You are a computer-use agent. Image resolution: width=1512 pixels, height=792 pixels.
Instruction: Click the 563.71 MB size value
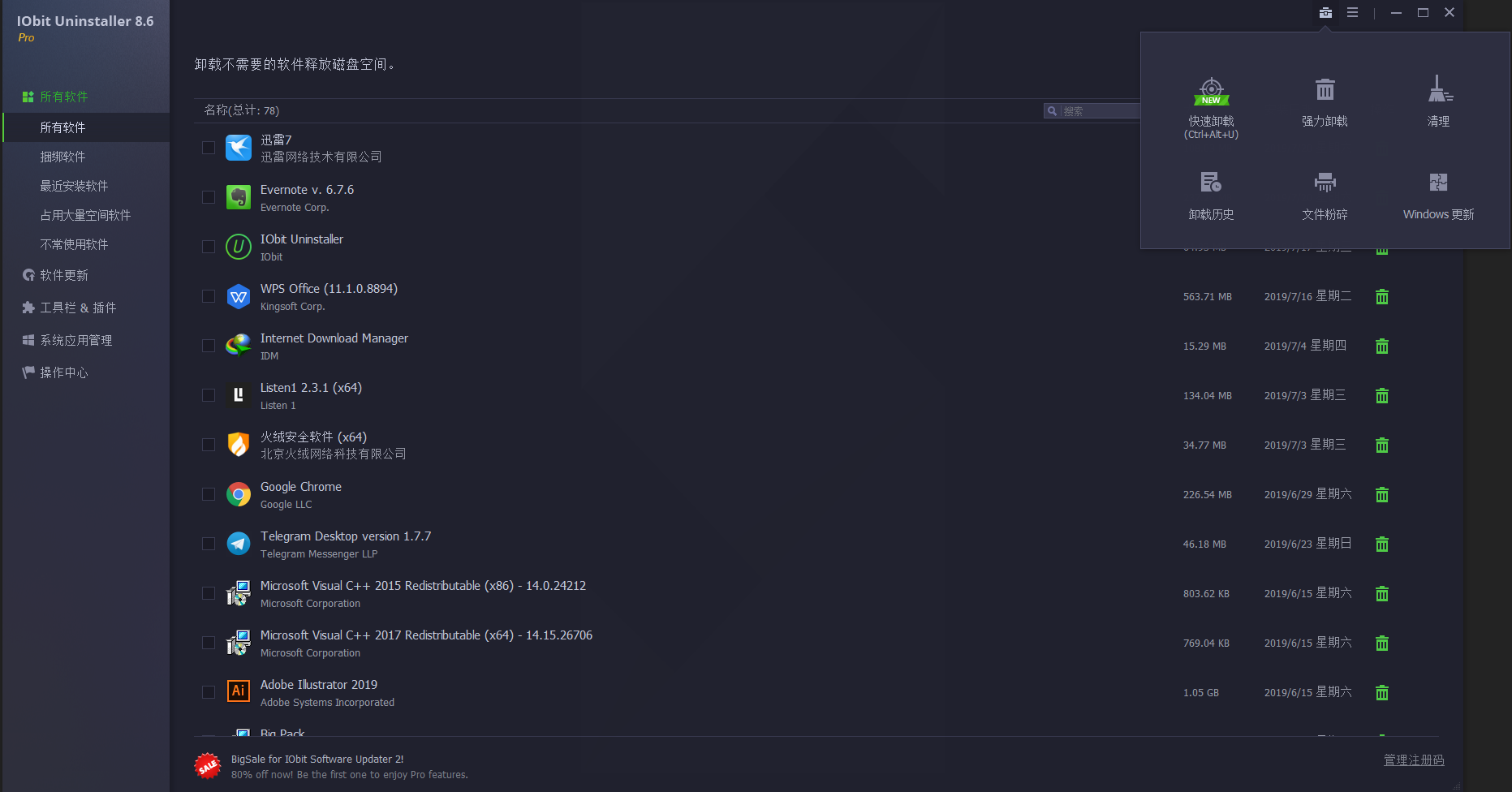[1207, 297]
